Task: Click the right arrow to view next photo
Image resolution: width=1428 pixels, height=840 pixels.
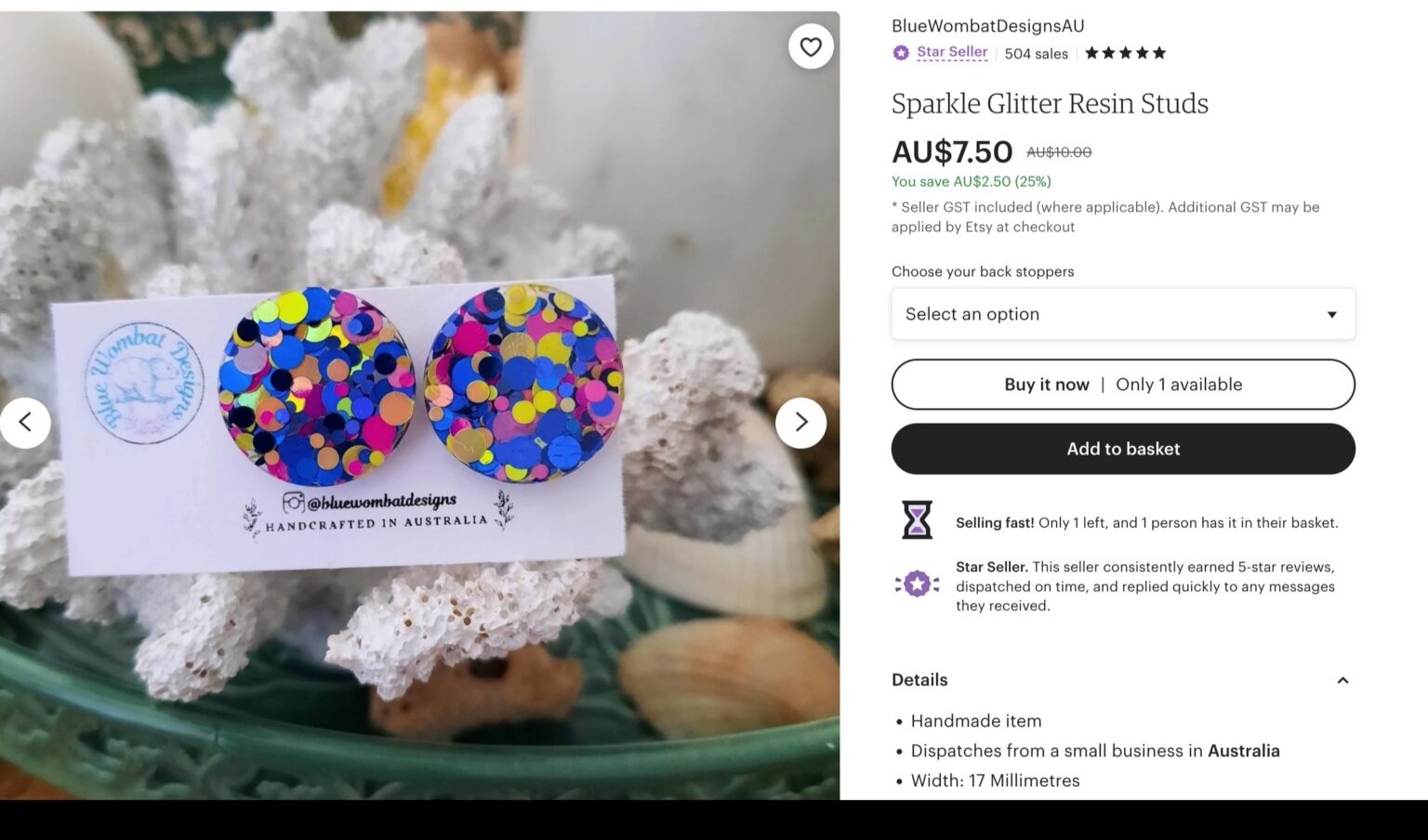Action: click(800, 422)
